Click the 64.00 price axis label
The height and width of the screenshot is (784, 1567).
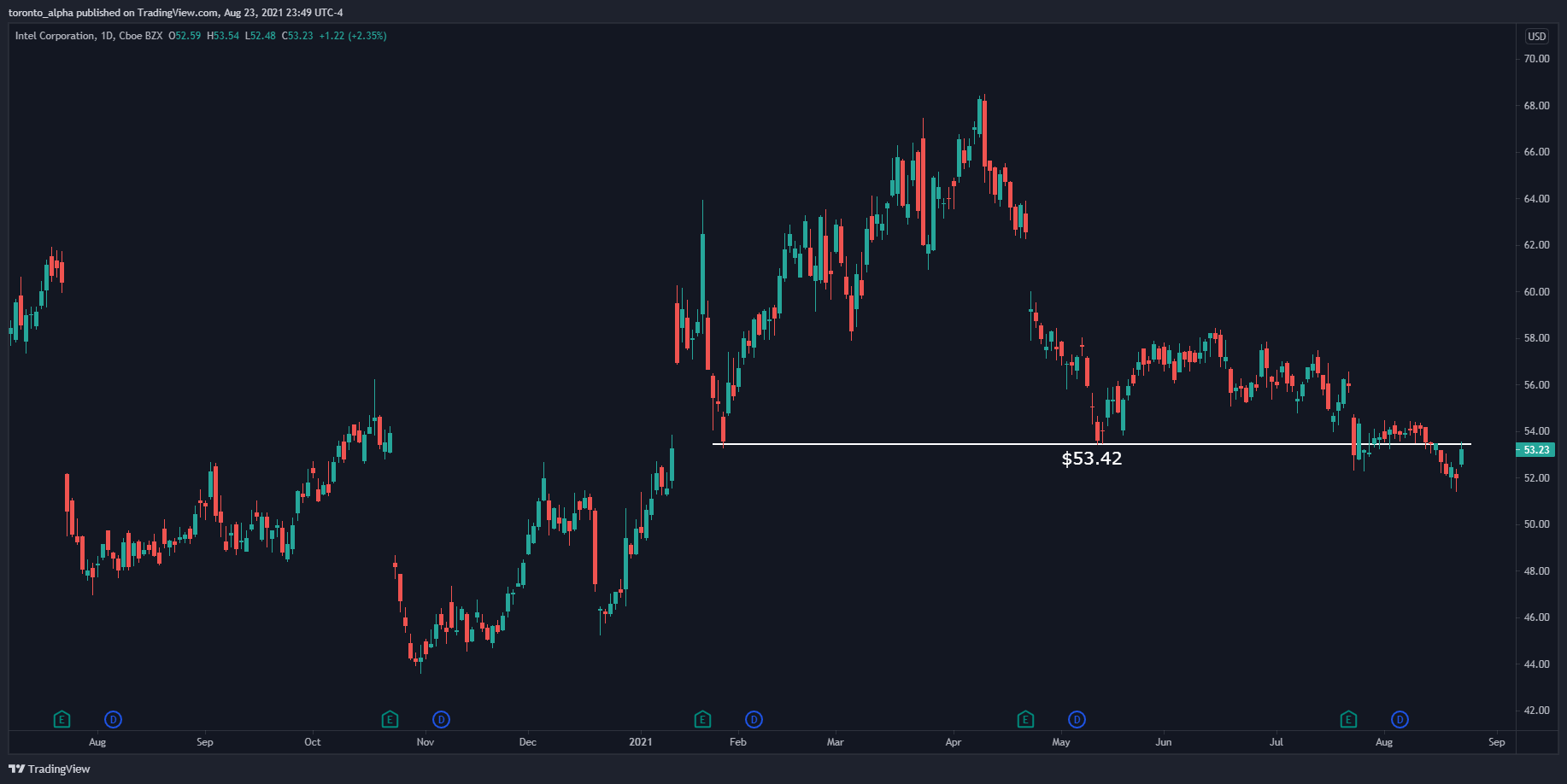click(1536, 199)
